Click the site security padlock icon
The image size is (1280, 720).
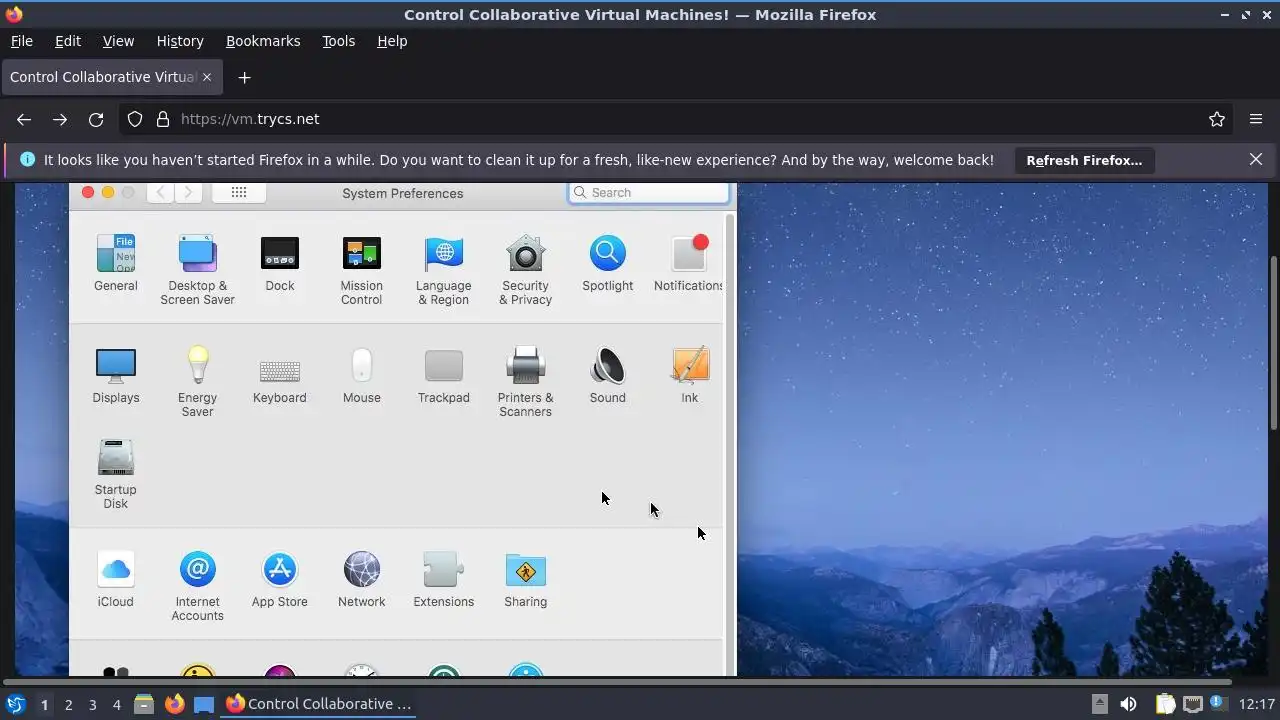click(x=163, y=119)
